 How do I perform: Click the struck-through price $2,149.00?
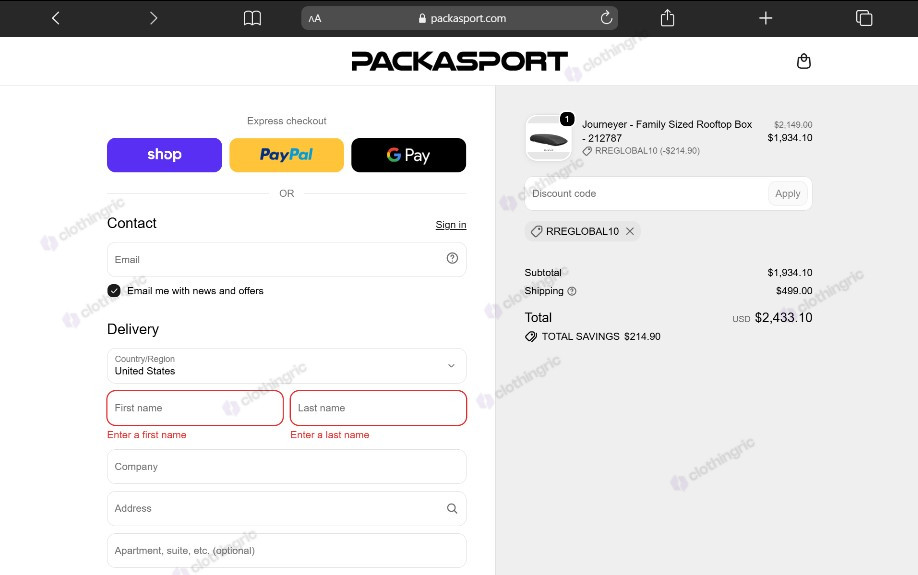click(x=793, y=125)
